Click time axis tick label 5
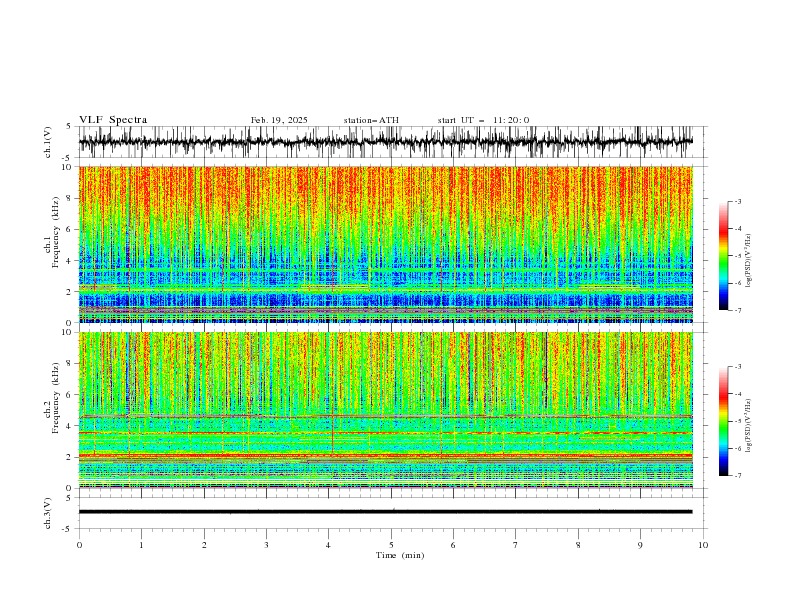792x612 pixels. (391, 545)
